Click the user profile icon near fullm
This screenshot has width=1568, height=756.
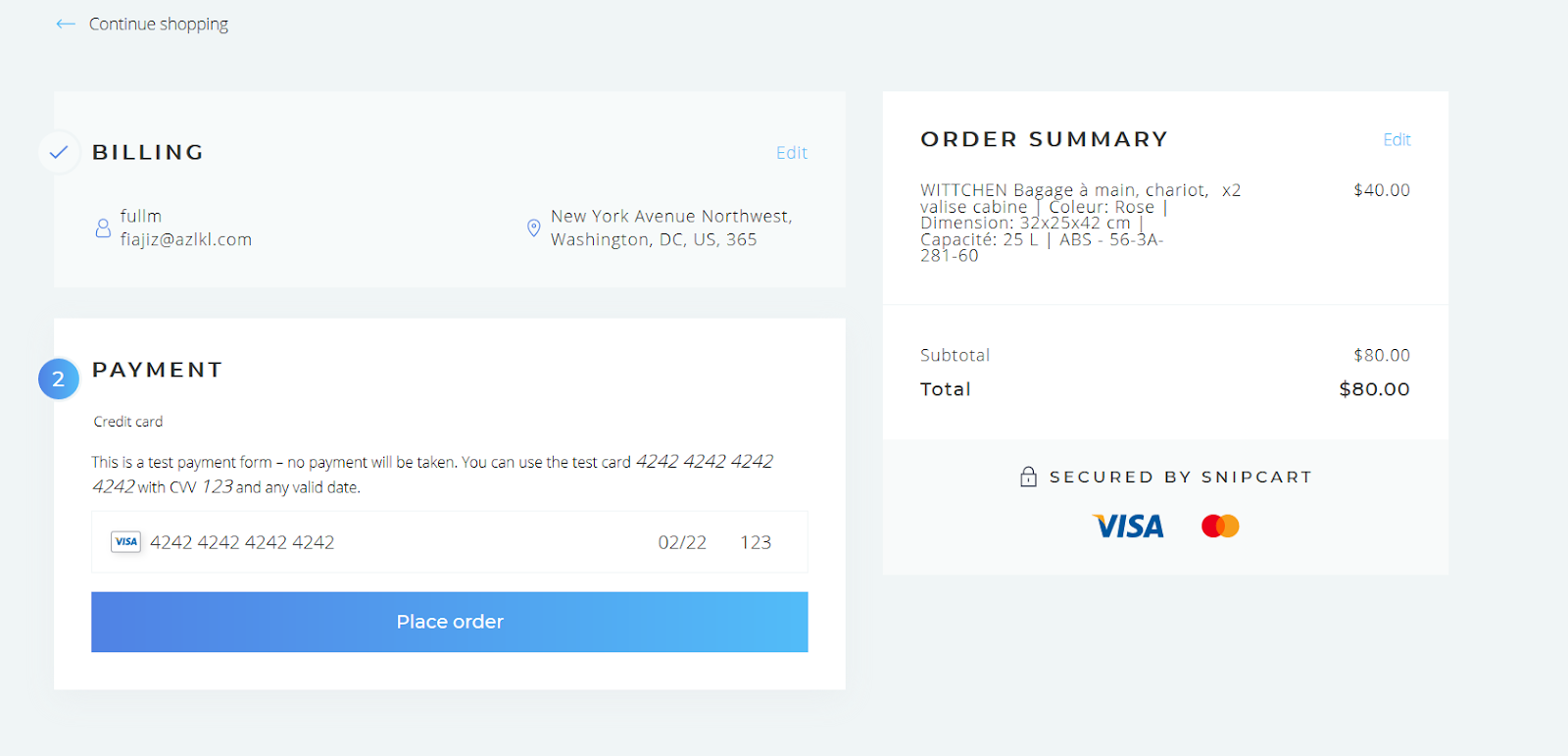[x=103, y=228]
